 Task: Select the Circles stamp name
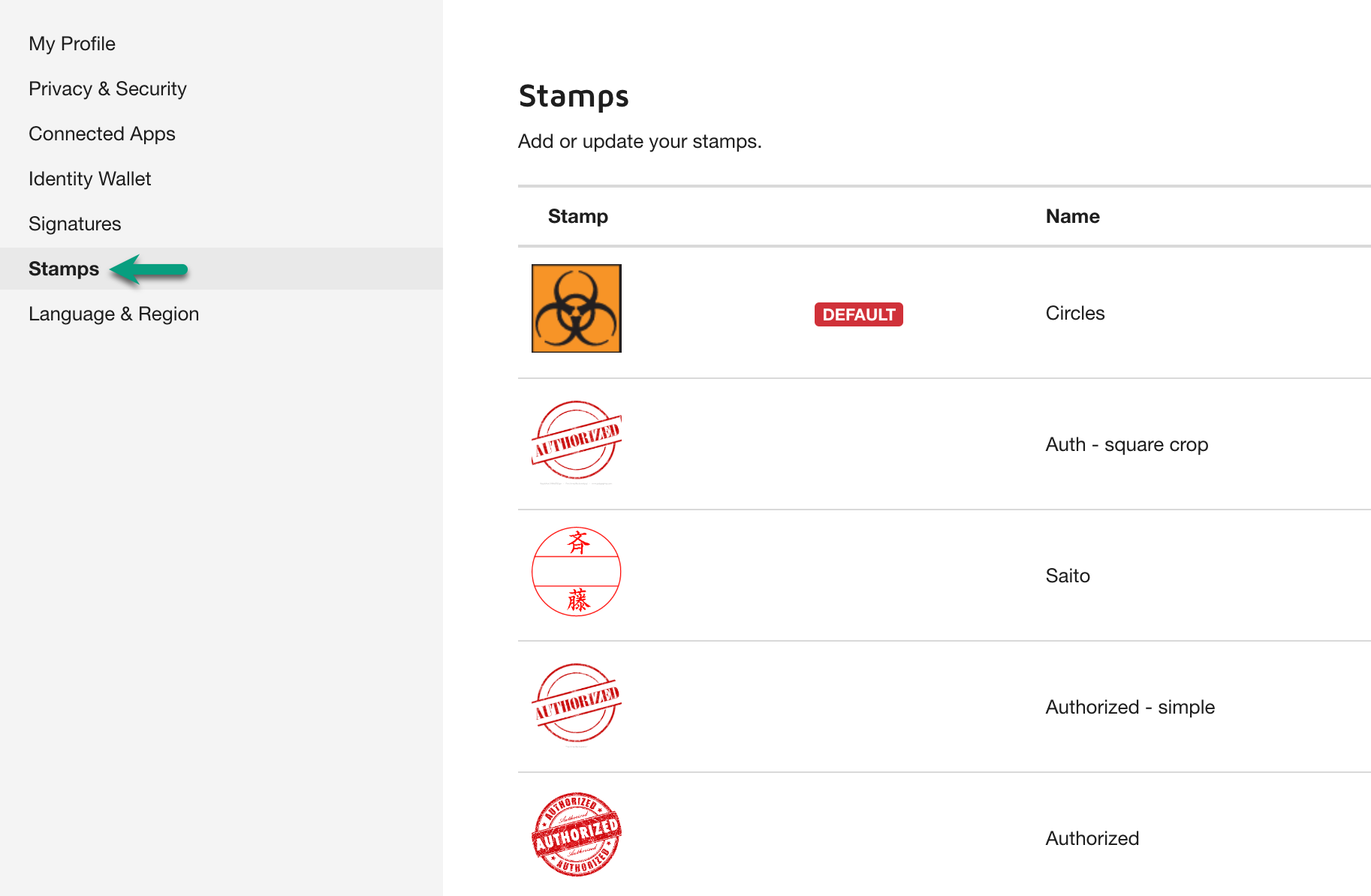coord(1075,314)
